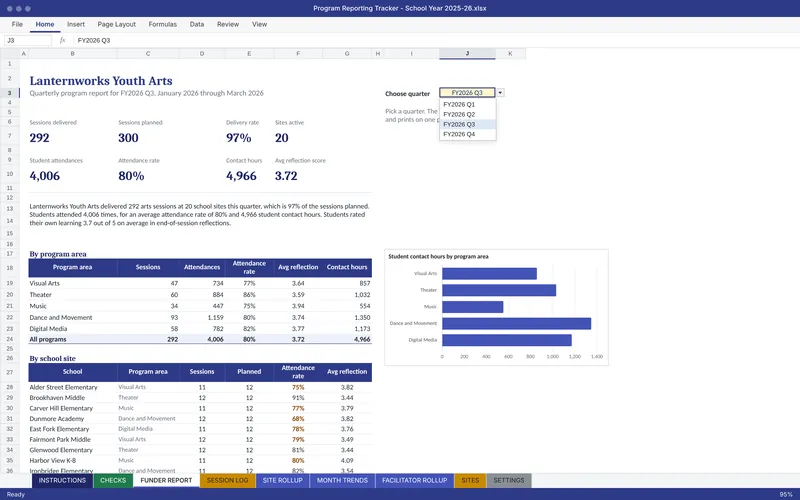The width and height of the screenshot is (800, 500).
Task: Open the Data tab
Action: tap(196, 24)
